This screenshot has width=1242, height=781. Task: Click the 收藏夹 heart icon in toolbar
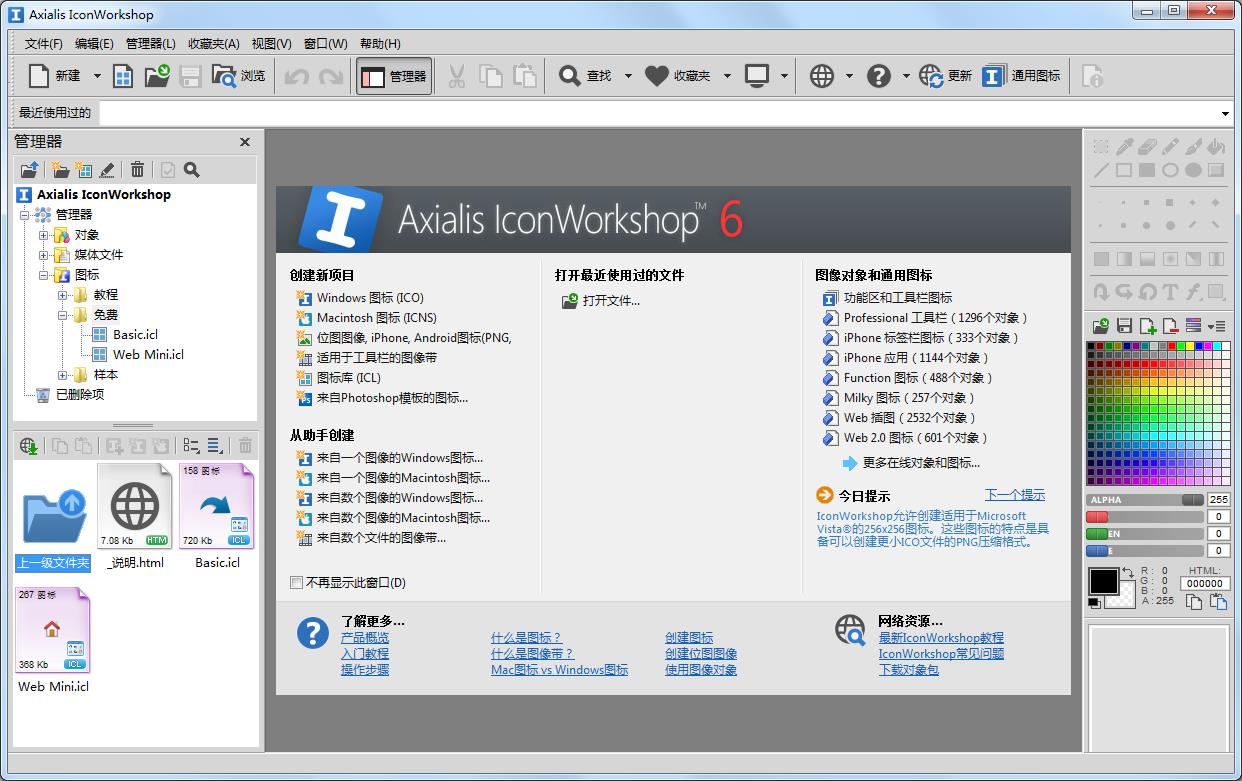tap(655, 75)
